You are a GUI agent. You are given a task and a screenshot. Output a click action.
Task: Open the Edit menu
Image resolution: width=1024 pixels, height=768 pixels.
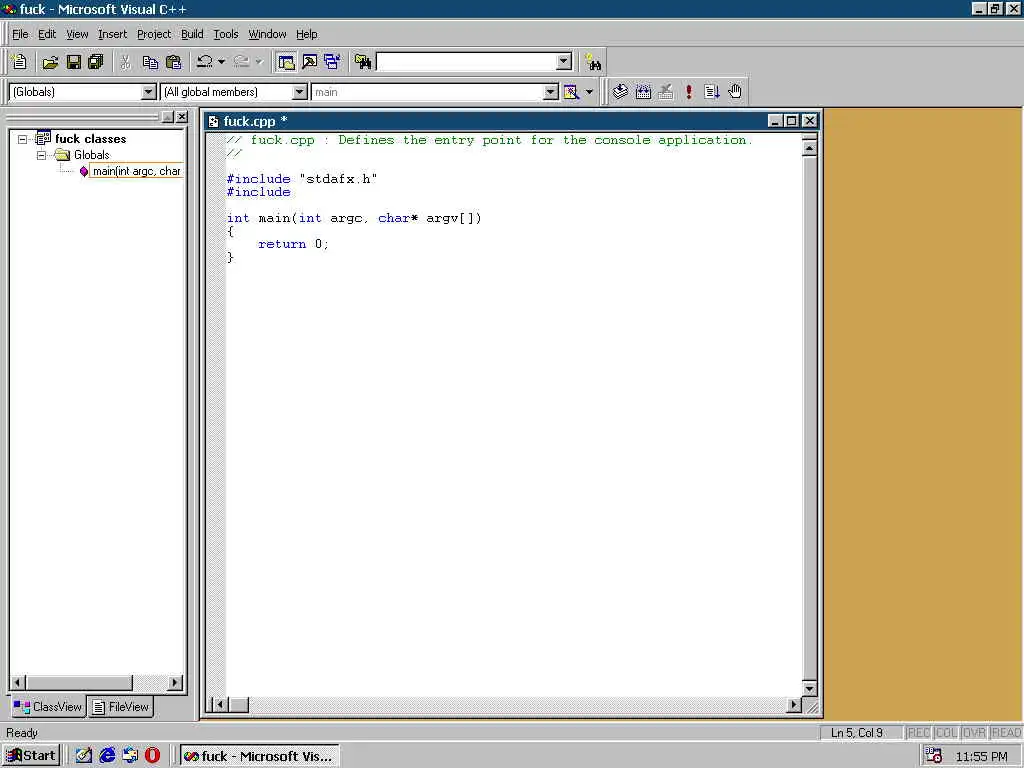pos(47,34)
